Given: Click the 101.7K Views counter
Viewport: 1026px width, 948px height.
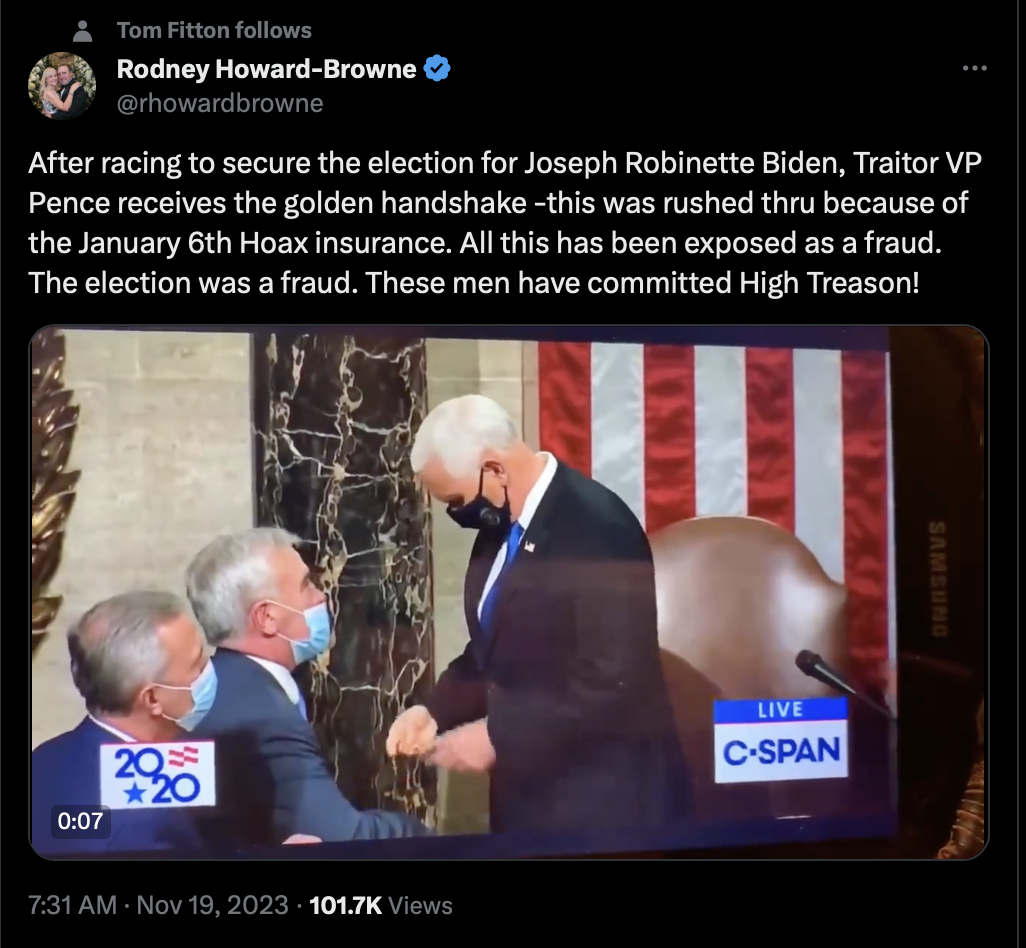Looking at the screenshot, I should [380, 905].
